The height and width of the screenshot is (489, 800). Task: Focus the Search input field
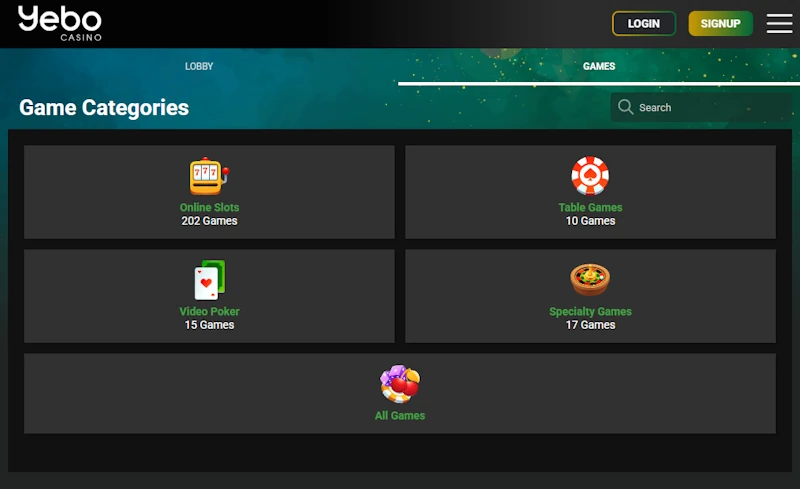(x=701, y=107)
